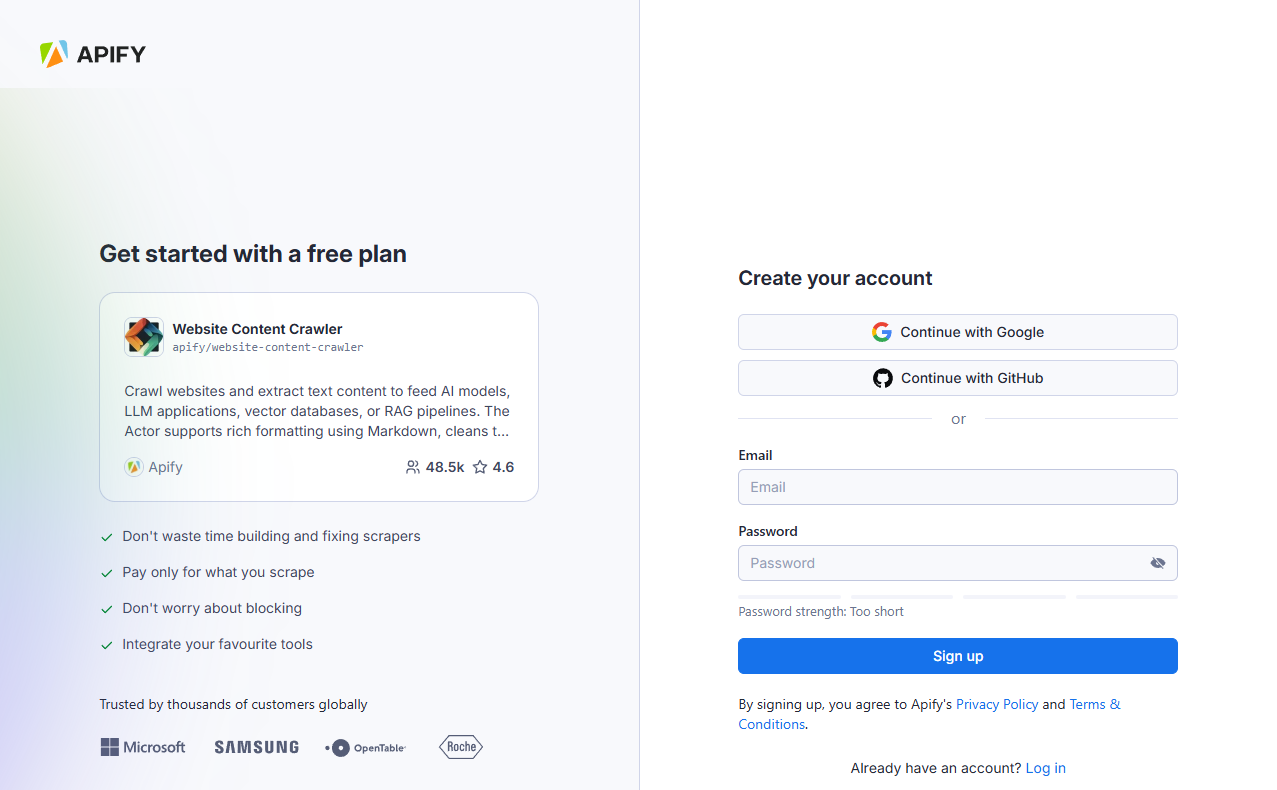Click Continue with Google

point(957,331)
